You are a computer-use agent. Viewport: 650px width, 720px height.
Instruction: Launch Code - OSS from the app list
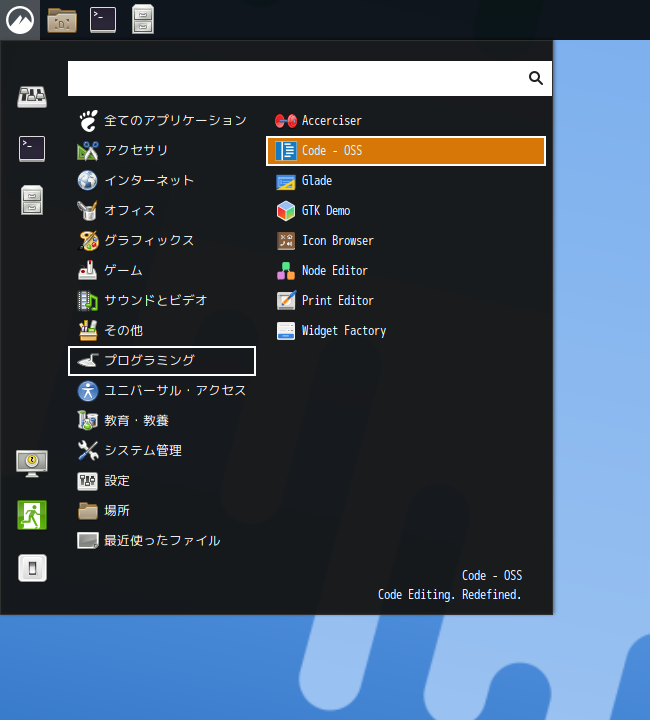tap(406, 151)
